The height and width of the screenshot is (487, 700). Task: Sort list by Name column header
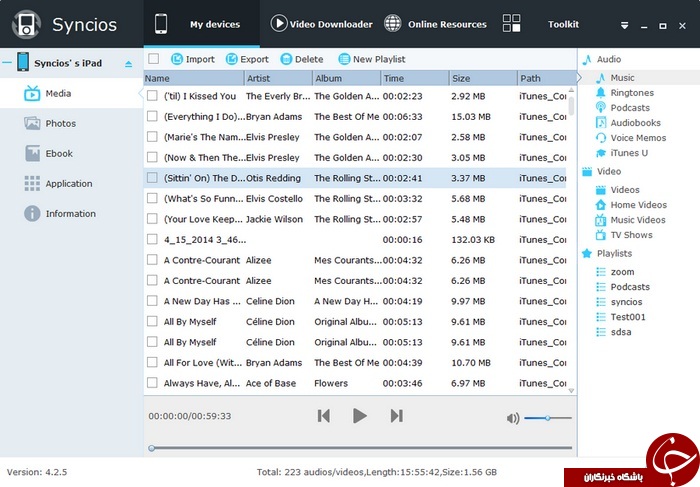click(x=194, y=78)
